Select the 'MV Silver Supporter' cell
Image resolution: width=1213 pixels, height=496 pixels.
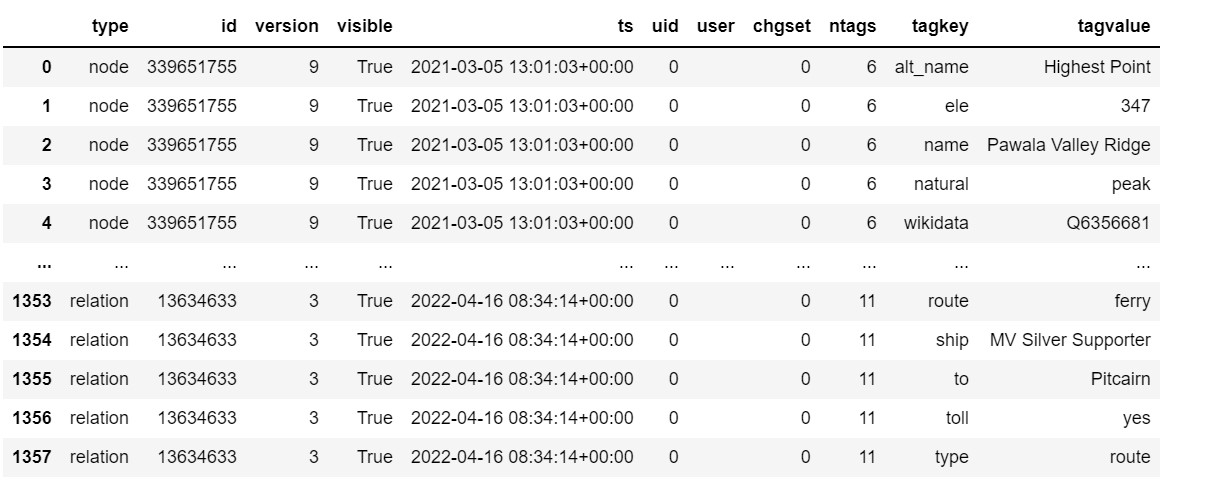[1070, 340]
